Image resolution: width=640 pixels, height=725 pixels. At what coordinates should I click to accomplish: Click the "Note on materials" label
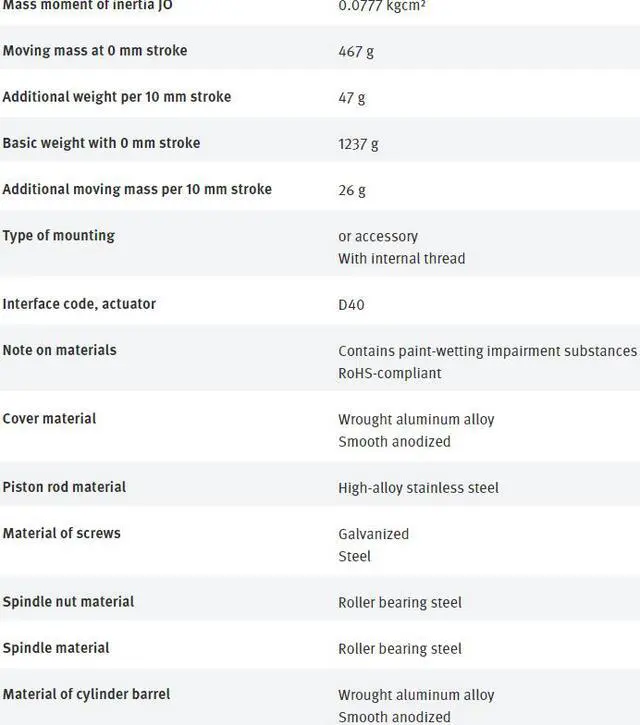coord(59,350)
